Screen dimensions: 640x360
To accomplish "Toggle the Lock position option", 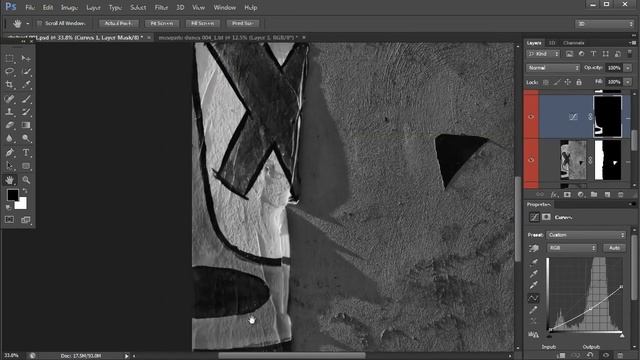I will tap(568, 82).
